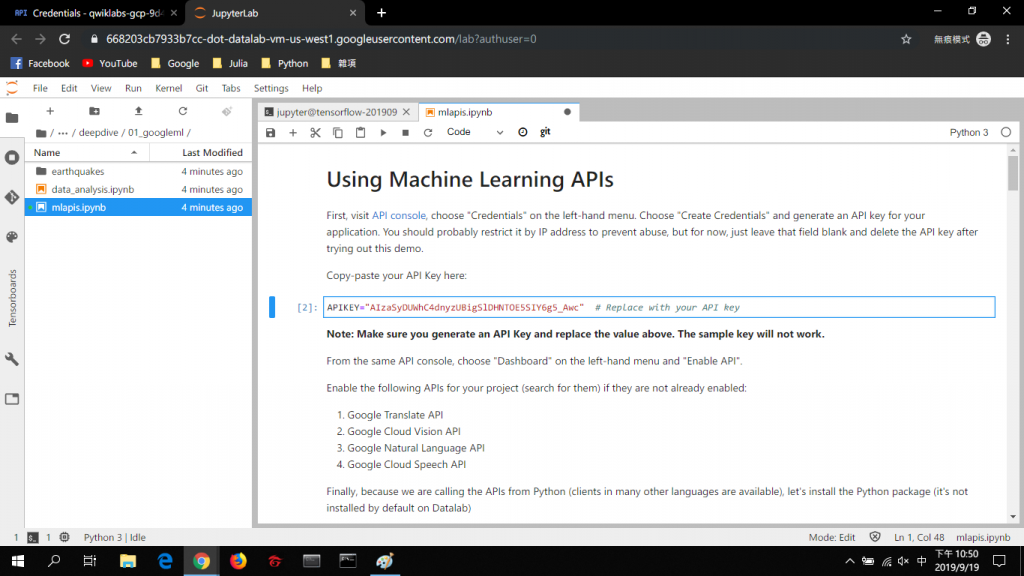Click the new folder icon
This screenshot has width=1024, height=576.
point(94,111)
